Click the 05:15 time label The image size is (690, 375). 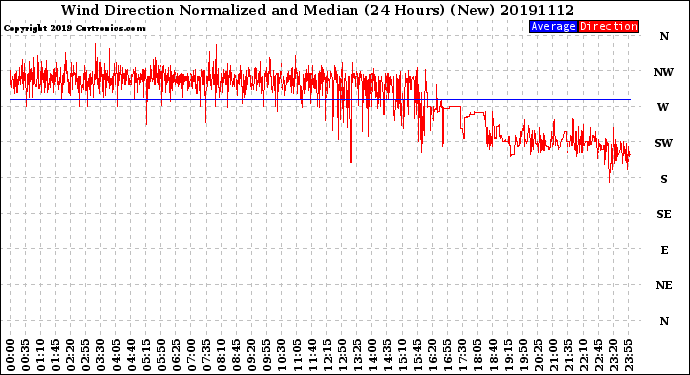(x=146, y=355)
